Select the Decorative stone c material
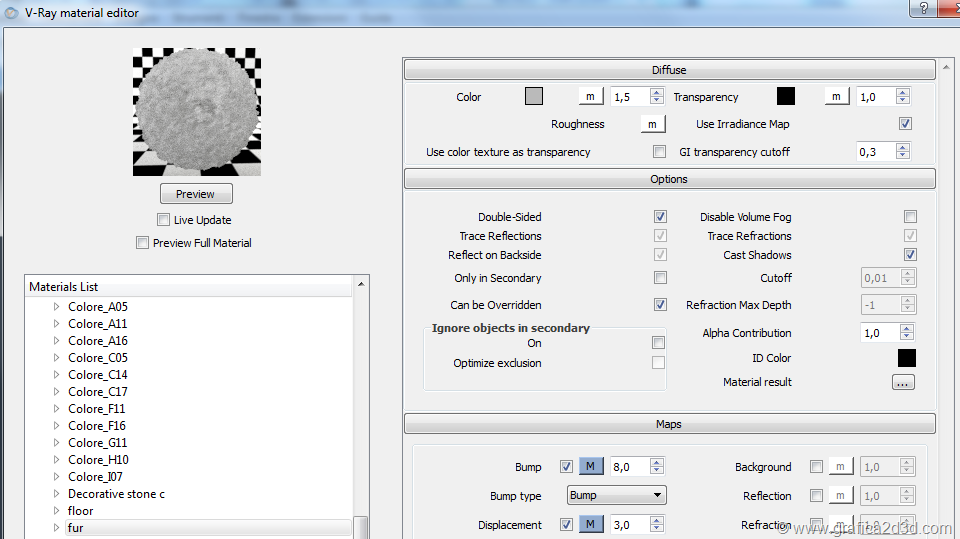960x539 pixels. 116,494
